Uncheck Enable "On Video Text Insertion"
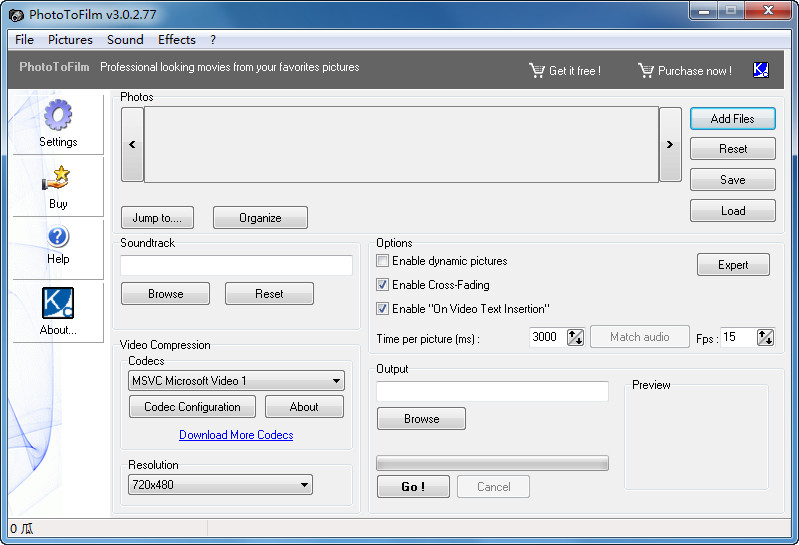Viewport: 799px width, 545px height. [x=382, y=309]
